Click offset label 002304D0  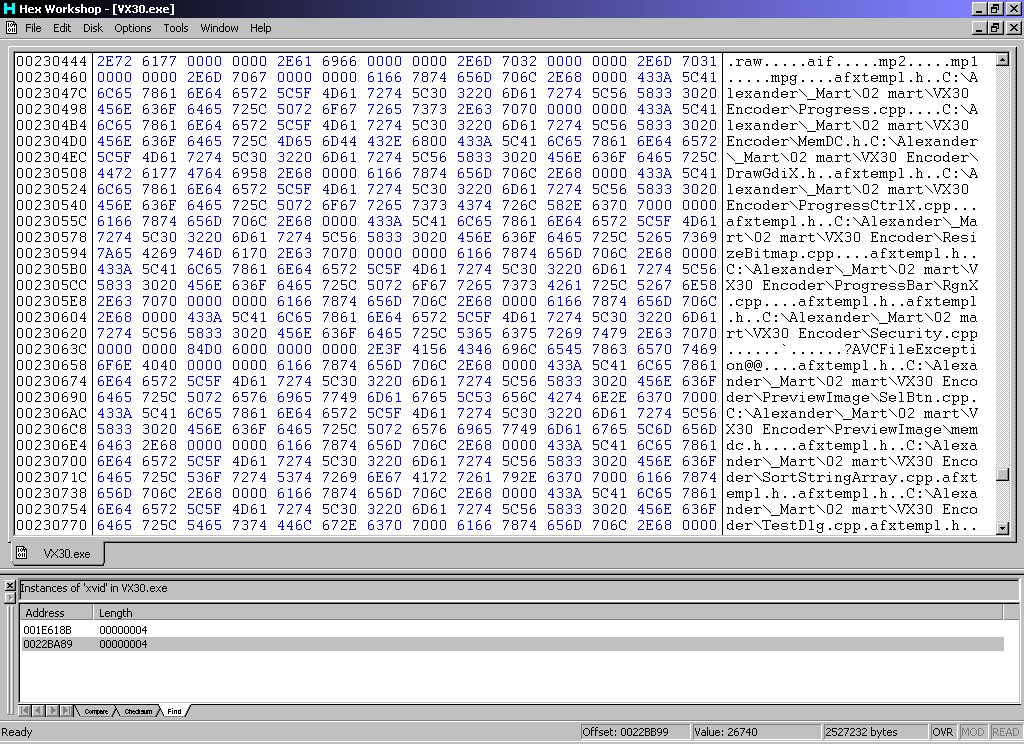(x=52, y=141)
